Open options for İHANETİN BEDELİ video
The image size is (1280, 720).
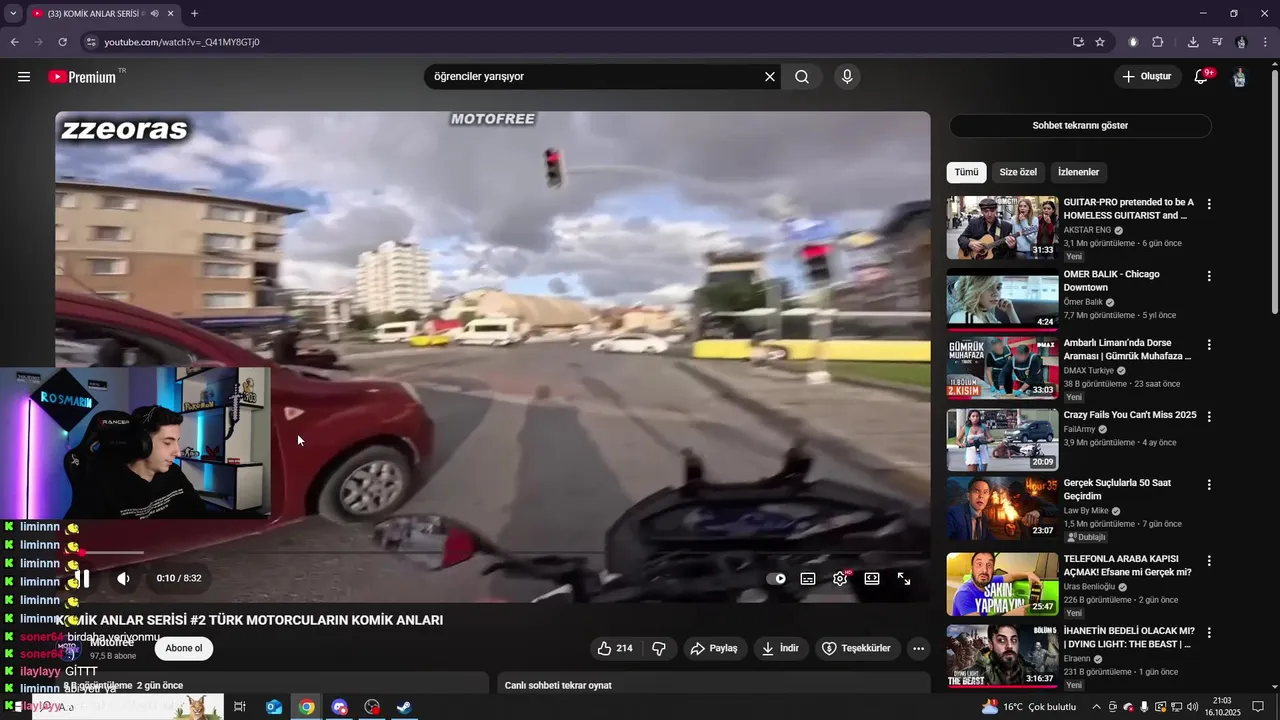click(1209, 633)
